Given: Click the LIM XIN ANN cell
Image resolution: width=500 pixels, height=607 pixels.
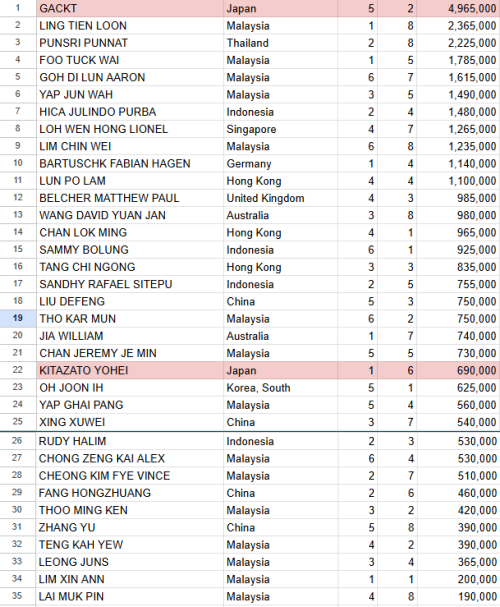Looking at the screenshot, I should (130, 579).
